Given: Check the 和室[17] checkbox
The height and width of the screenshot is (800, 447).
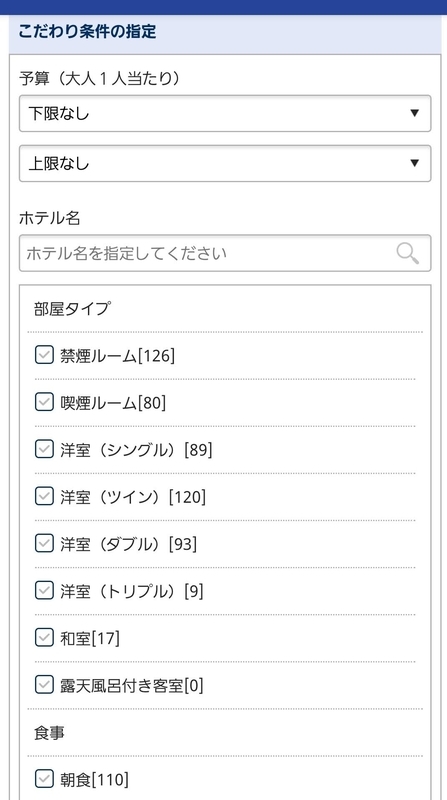Looking at the screenshot, I should click(44, 637).
